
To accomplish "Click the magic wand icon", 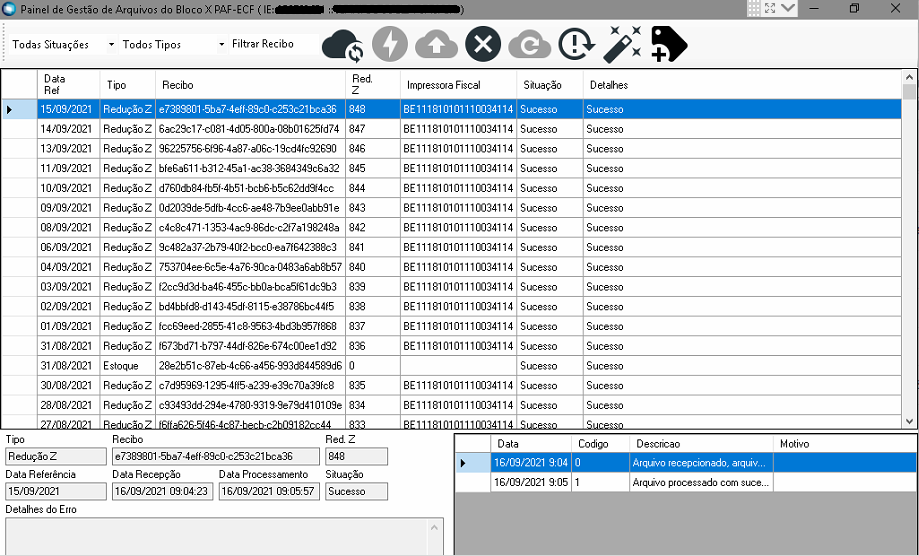I will click(x=622, y=44).
